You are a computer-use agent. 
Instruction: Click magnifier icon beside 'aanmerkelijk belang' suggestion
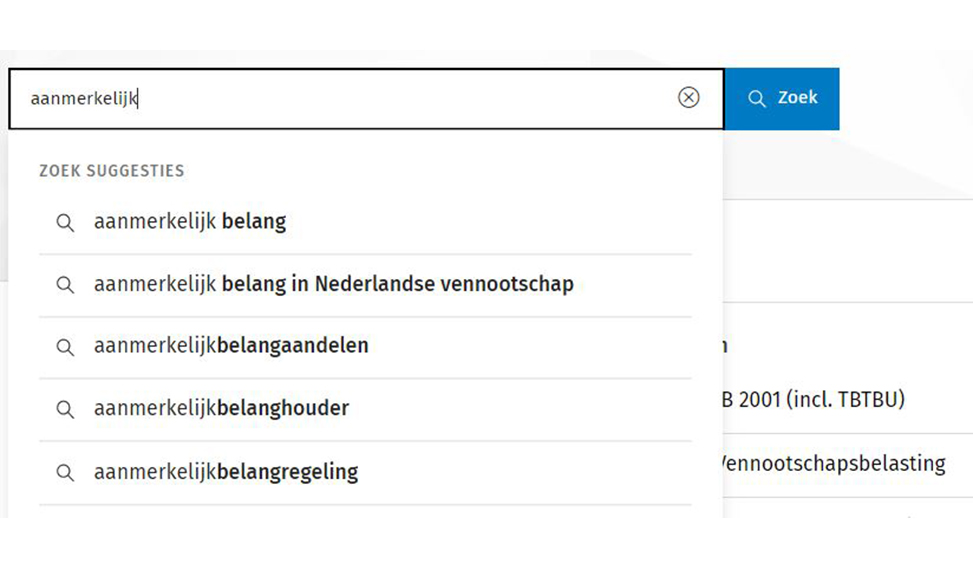(x=65, y=223)
